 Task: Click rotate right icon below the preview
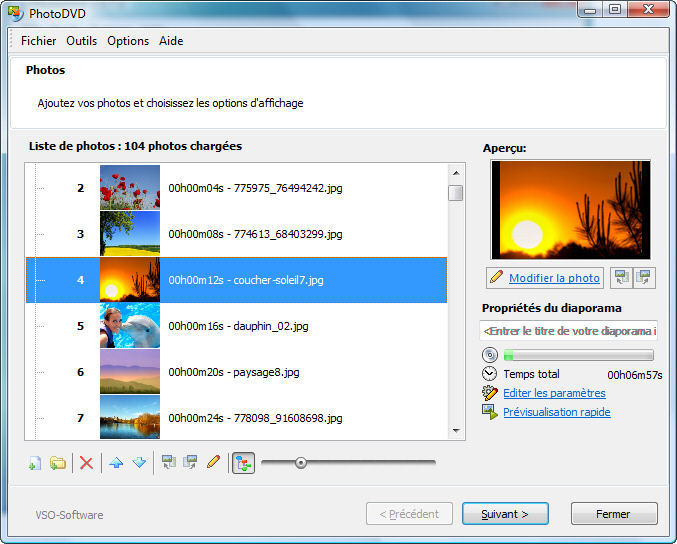[644, 278]
